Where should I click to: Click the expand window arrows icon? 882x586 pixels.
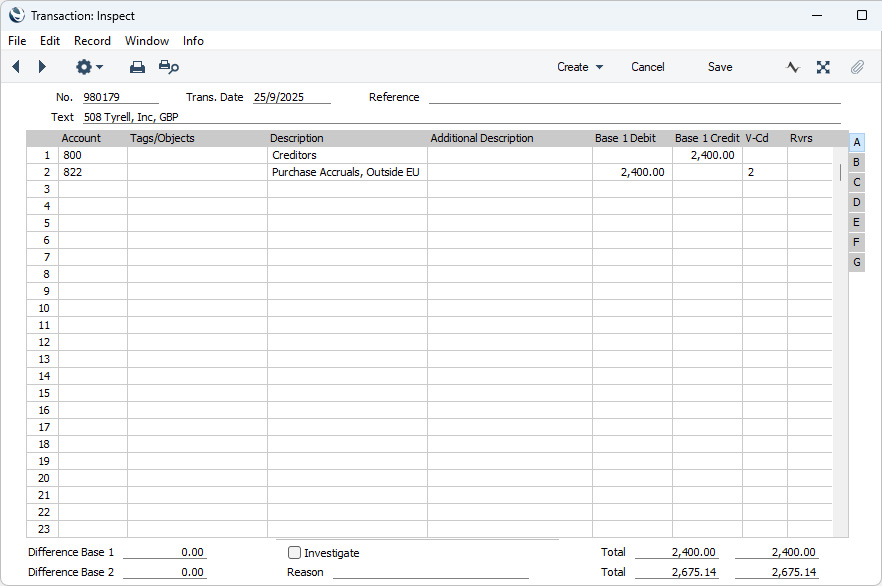(x=824, y=67)
